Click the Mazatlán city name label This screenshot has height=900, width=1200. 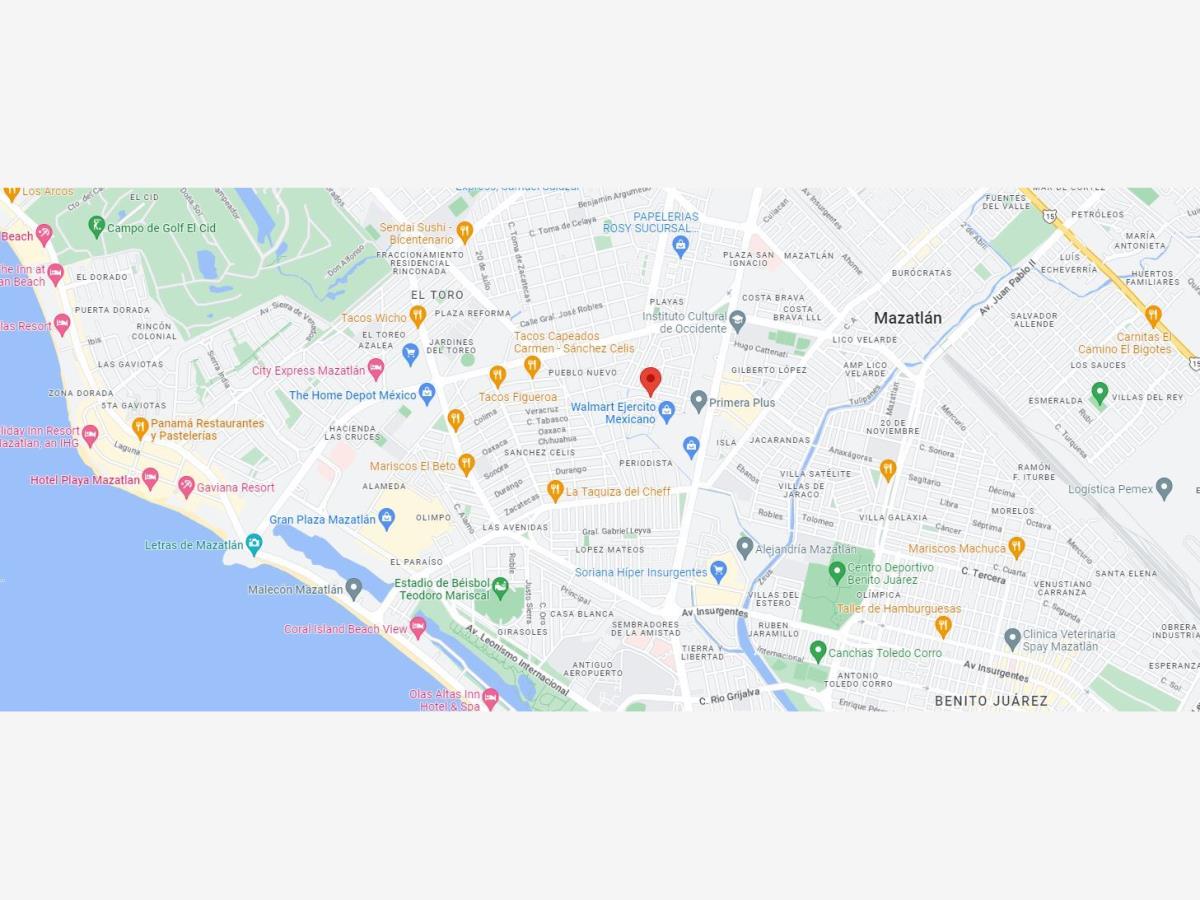pyautogui.click(x=908, y=318)
